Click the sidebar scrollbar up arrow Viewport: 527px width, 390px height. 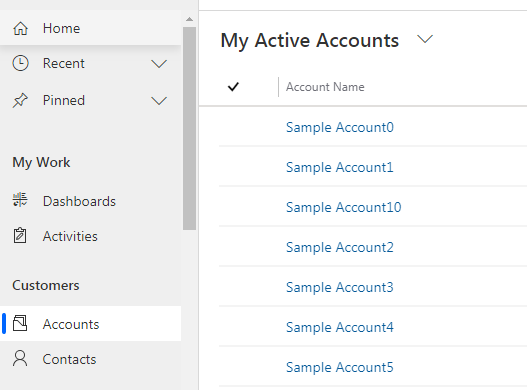(190, 19)
